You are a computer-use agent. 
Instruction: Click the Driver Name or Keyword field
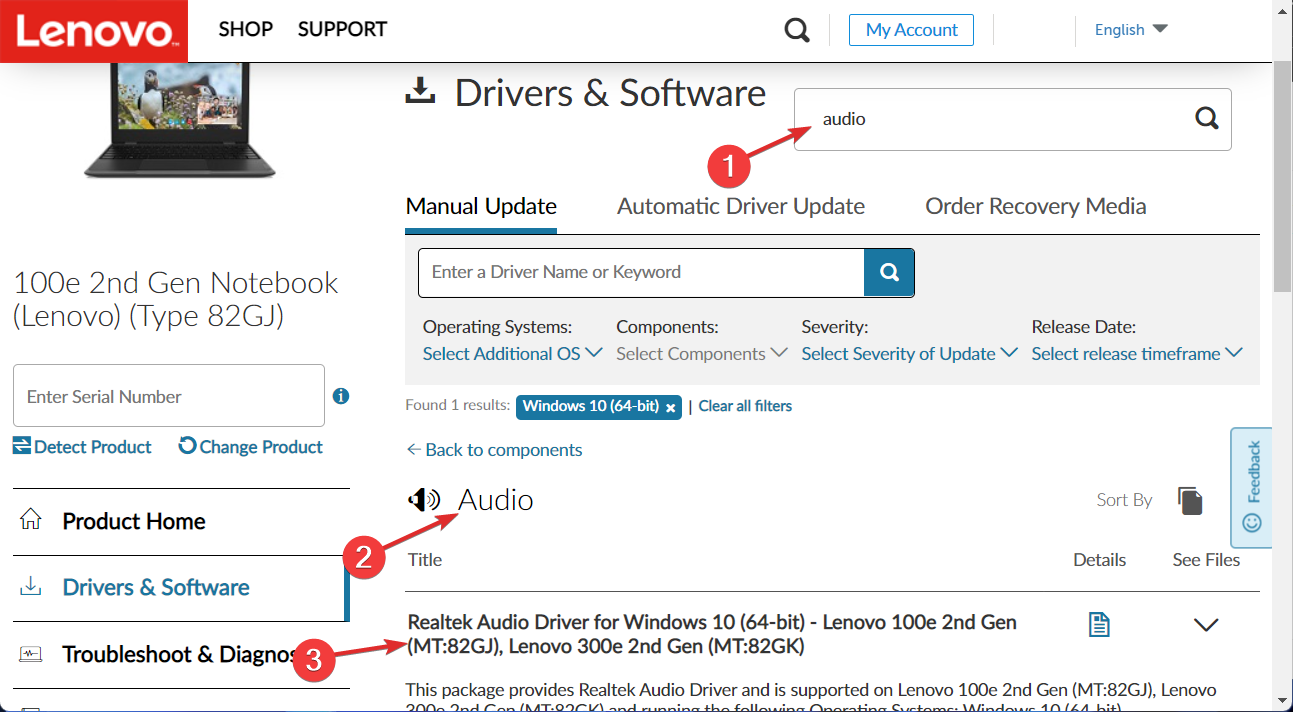(x=641, y=272)
